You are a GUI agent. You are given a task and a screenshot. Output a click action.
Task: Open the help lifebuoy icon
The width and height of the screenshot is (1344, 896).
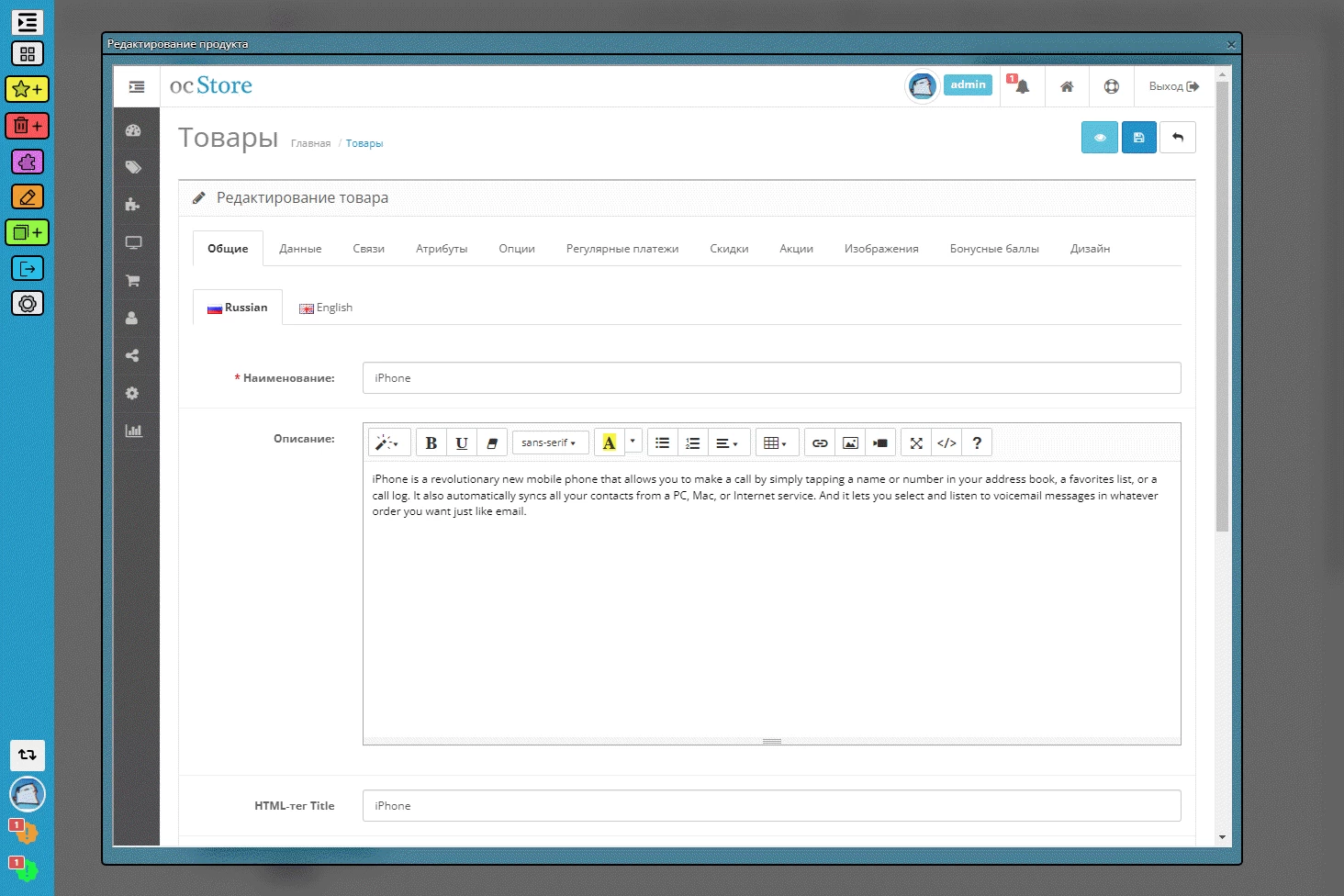coord(1112,86)
